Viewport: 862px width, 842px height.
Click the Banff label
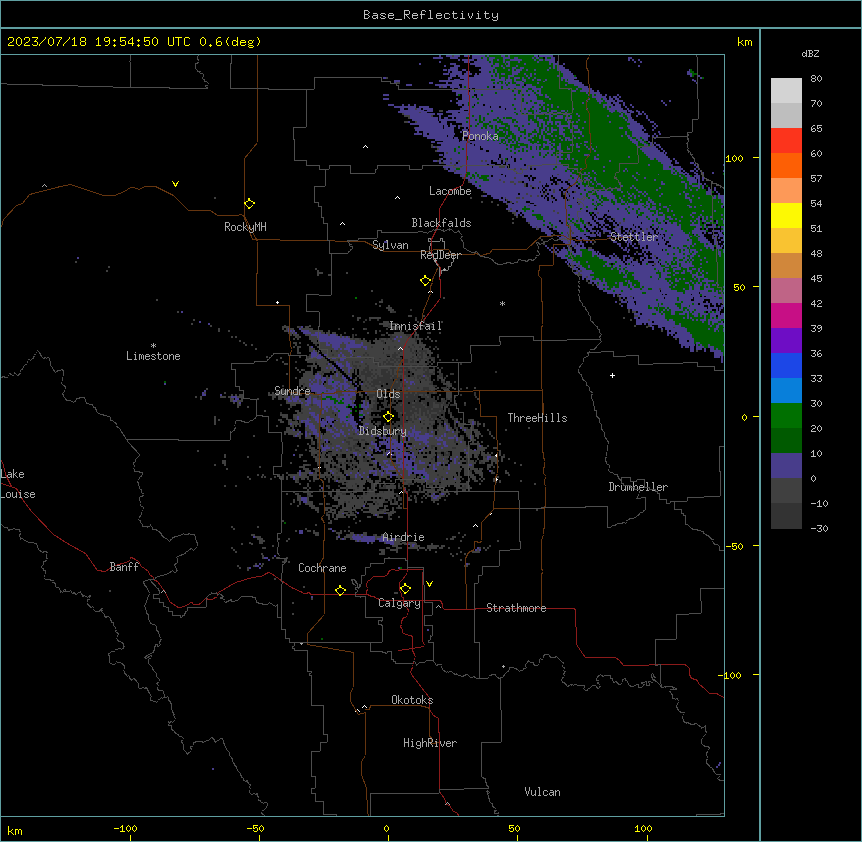click(x=124, y=567)
